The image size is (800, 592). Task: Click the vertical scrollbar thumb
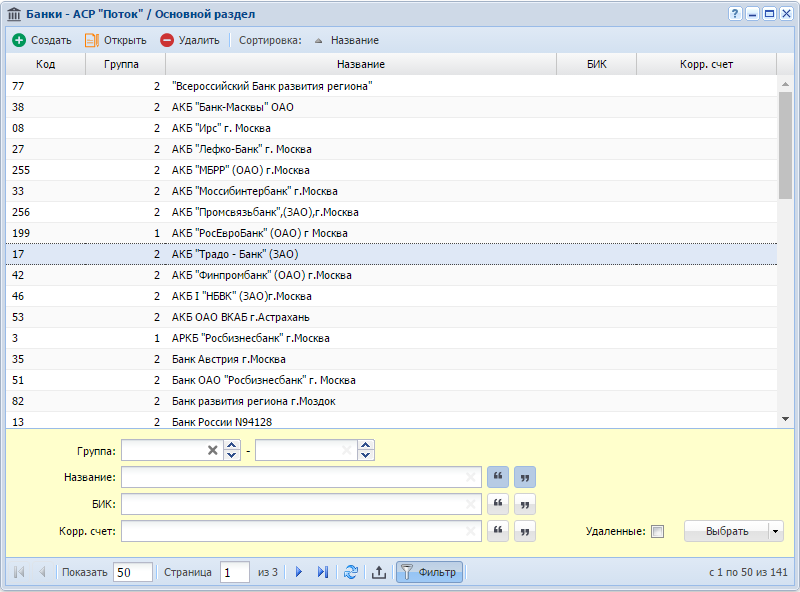coord(785,145)
